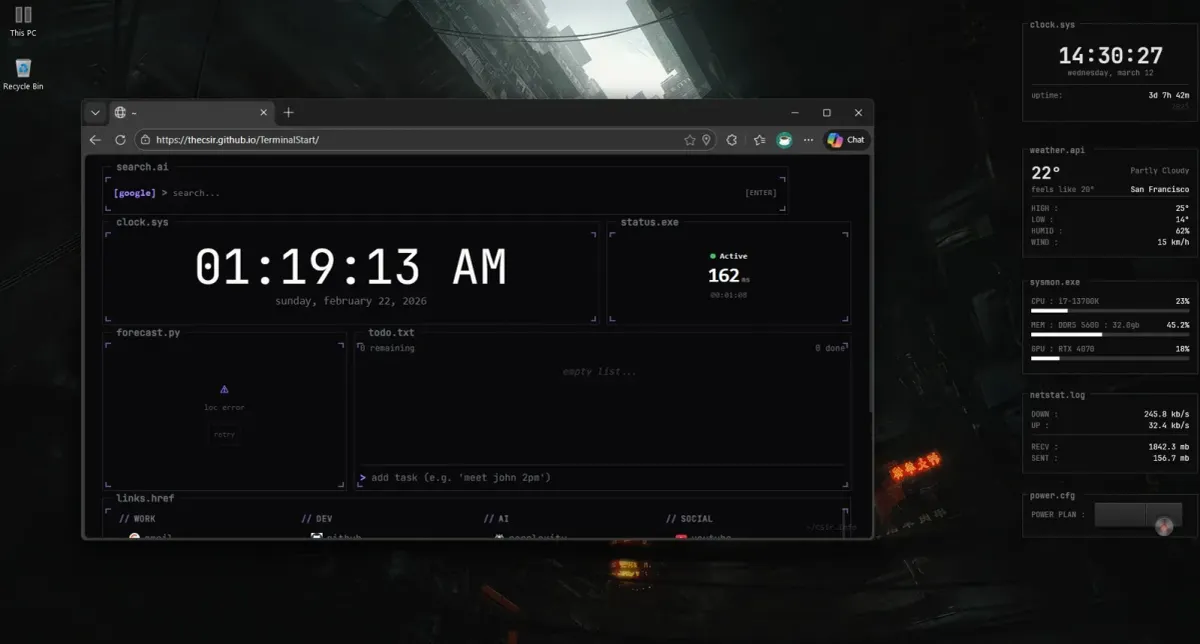The height and width of the screenshot is (644, 1200).
Task: Open the tab actions dropdown chevron
Action: pos(95,112)
